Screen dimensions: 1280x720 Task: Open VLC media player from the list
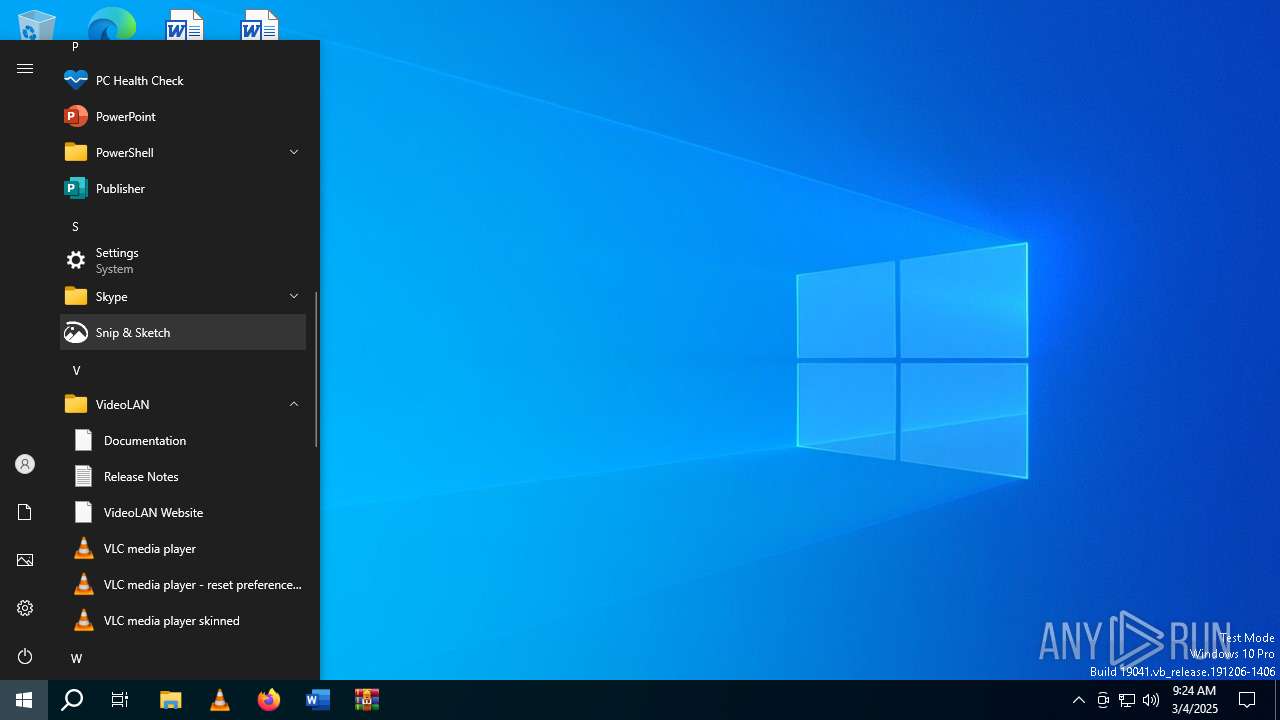(183, 548)
